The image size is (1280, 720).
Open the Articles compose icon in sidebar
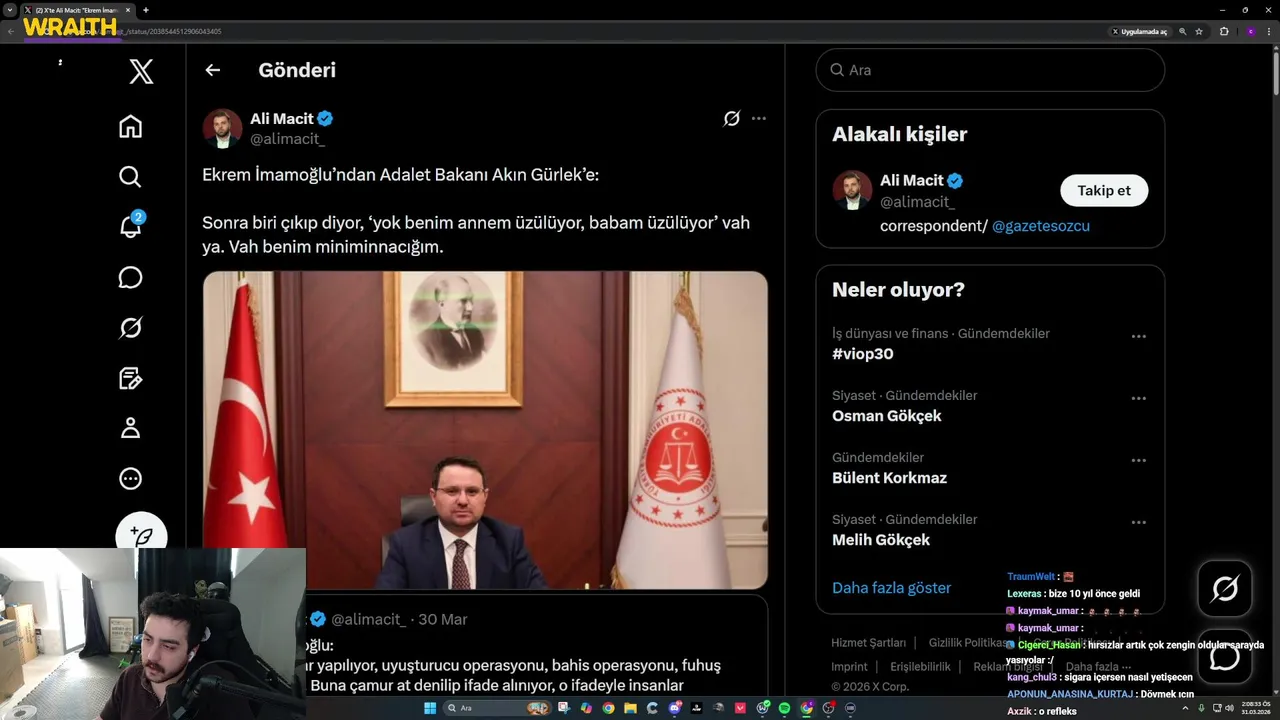click(130, 378)
